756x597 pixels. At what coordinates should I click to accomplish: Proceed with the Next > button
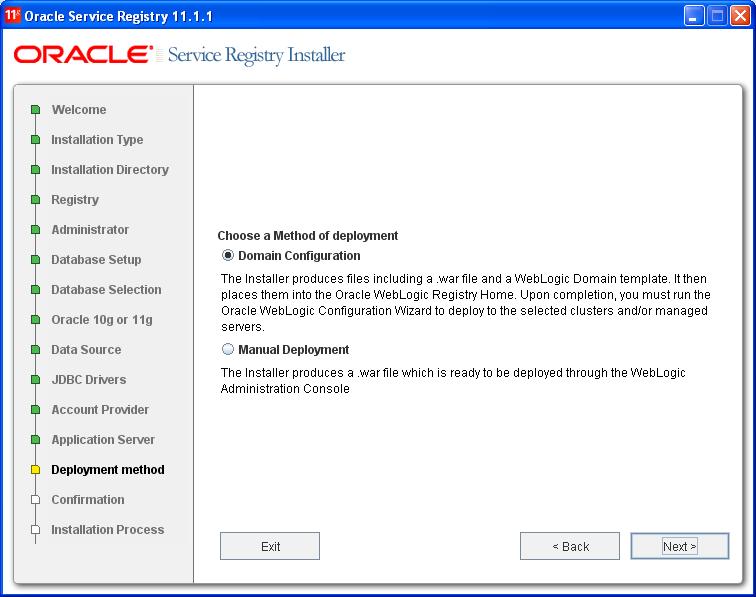[x=680, y=546]
